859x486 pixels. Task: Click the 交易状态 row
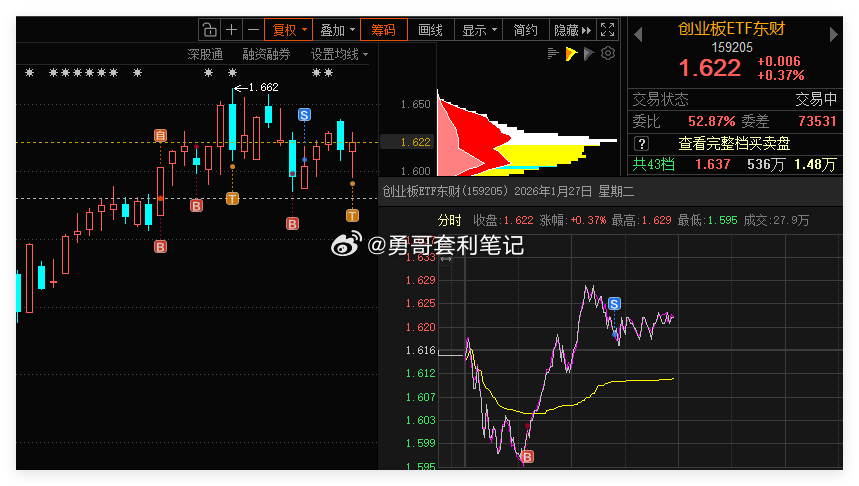pyautogui.click(x=735, y=99)
